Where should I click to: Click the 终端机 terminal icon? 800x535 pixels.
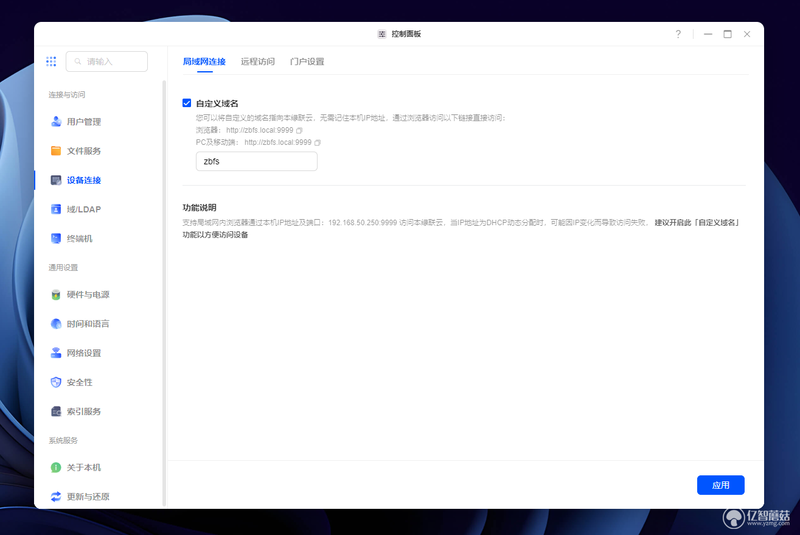(56, 238)
